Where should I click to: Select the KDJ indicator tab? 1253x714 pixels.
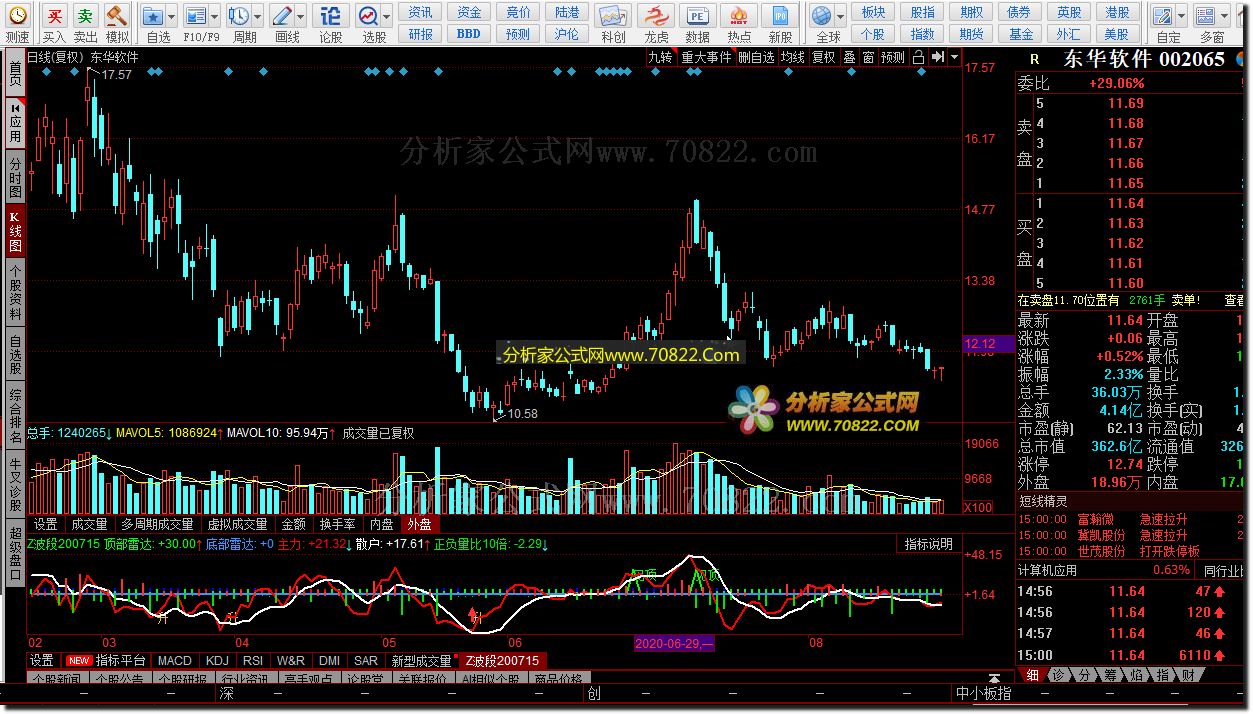tap(216, 661)
